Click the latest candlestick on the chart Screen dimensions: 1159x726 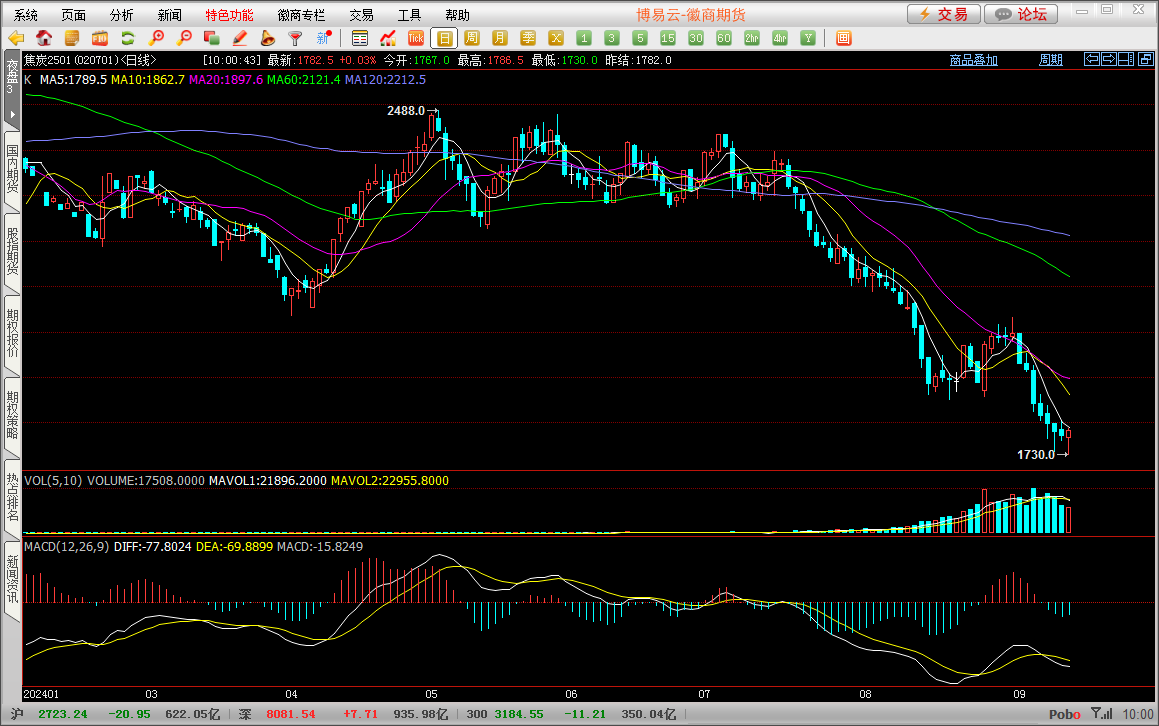[x=1068, y=434]
